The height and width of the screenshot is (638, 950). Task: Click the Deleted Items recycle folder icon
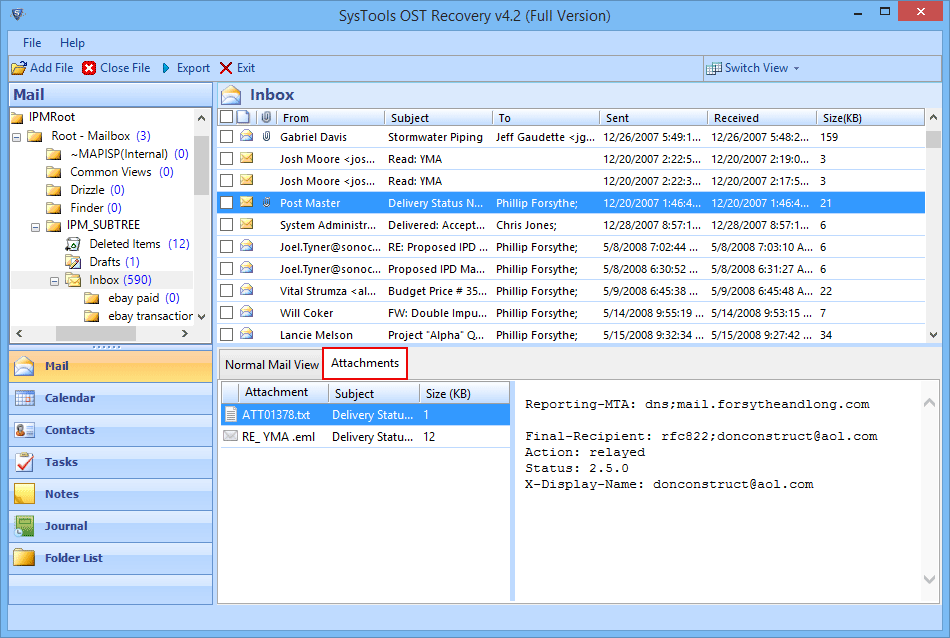[73, 244]
